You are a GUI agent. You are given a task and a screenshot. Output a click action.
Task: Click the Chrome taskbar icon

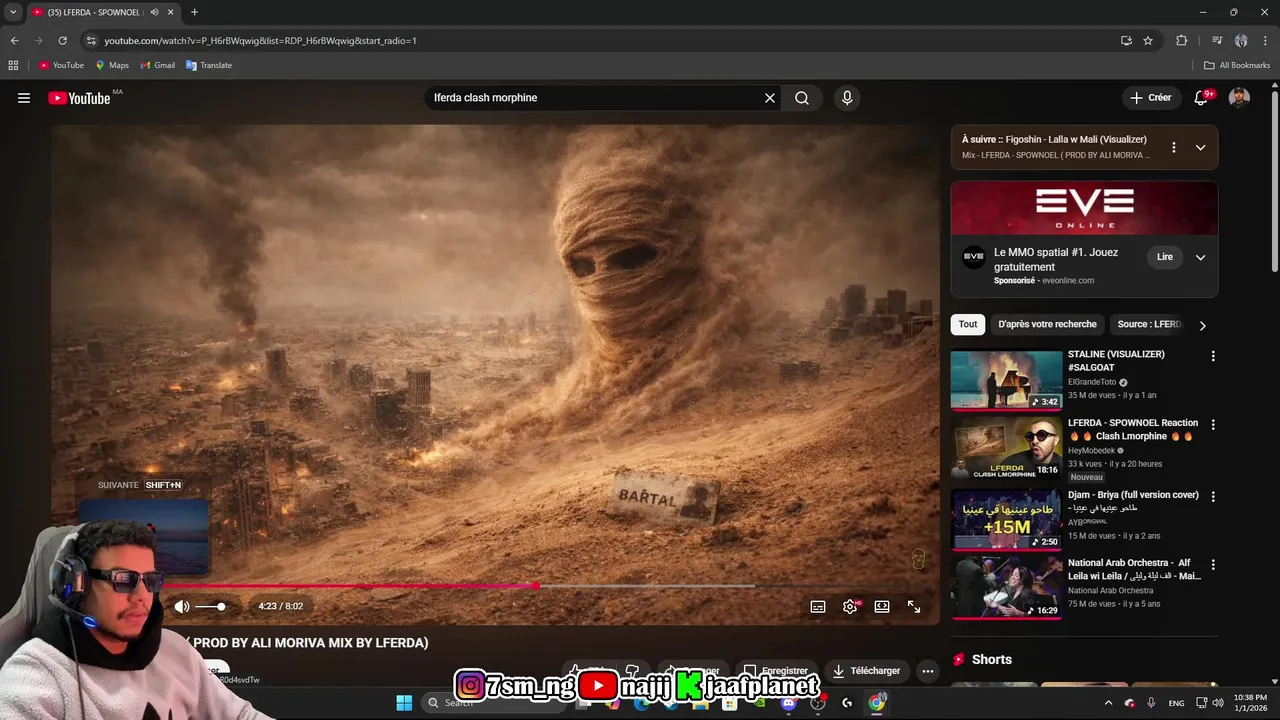(877, 703)
